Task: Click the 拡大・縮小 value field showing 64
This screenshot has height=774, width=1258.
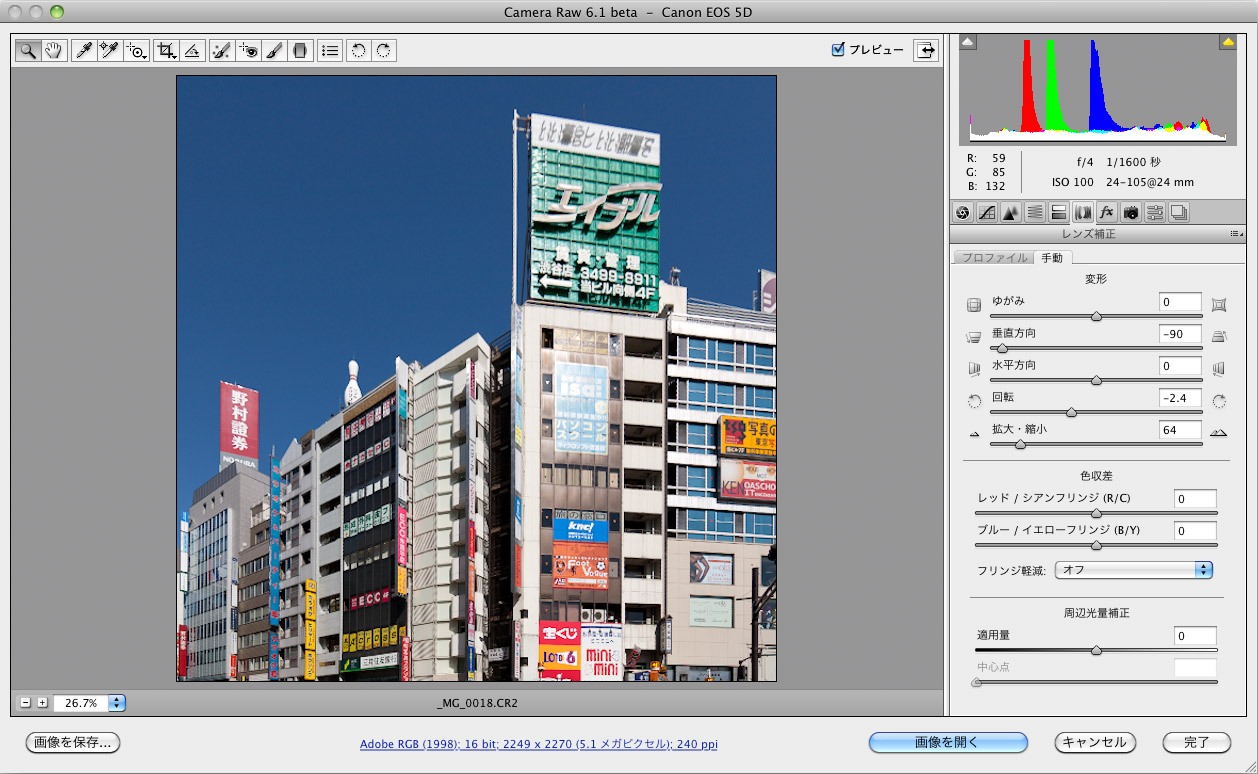Action: pyautogui.click(x=1180, y=430)
